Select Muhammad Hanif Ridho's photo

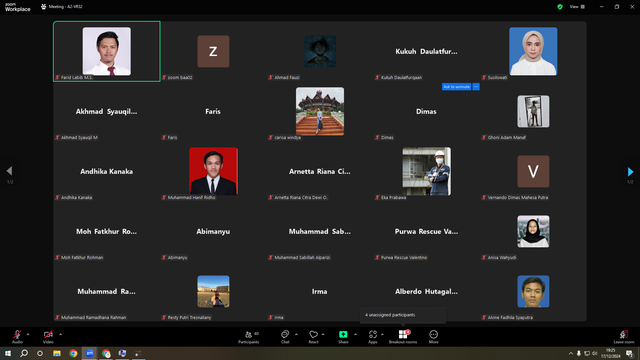click(213, 171)
